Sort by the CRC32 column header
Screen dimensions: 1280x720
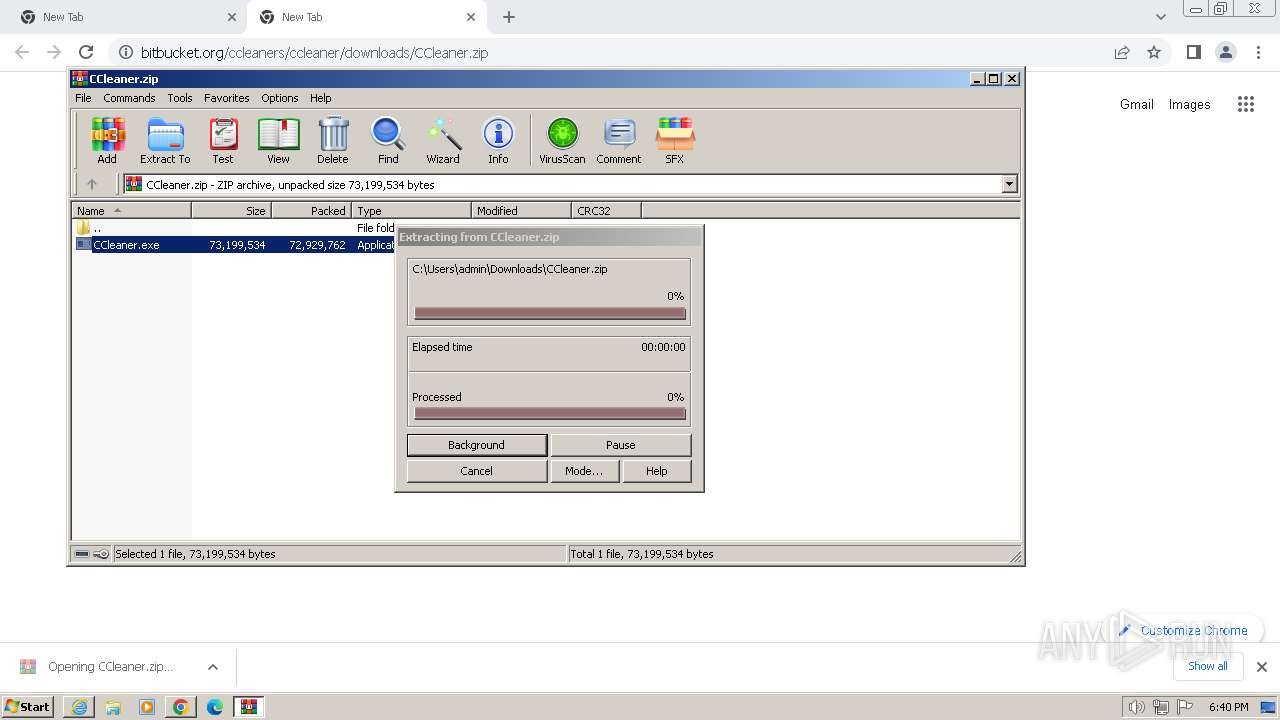pos(607,210)
